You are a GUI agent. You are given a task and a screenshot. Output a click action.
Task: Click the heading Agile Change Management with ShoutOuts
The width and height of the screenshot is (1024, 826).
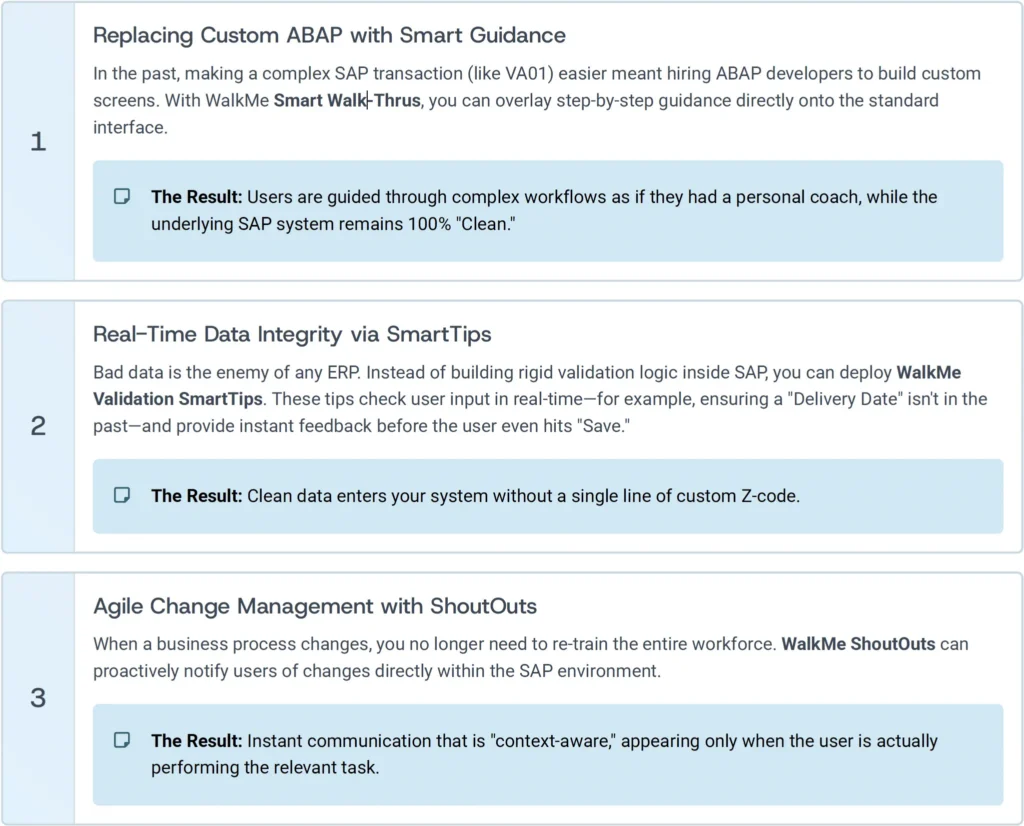tap(315, 606)
